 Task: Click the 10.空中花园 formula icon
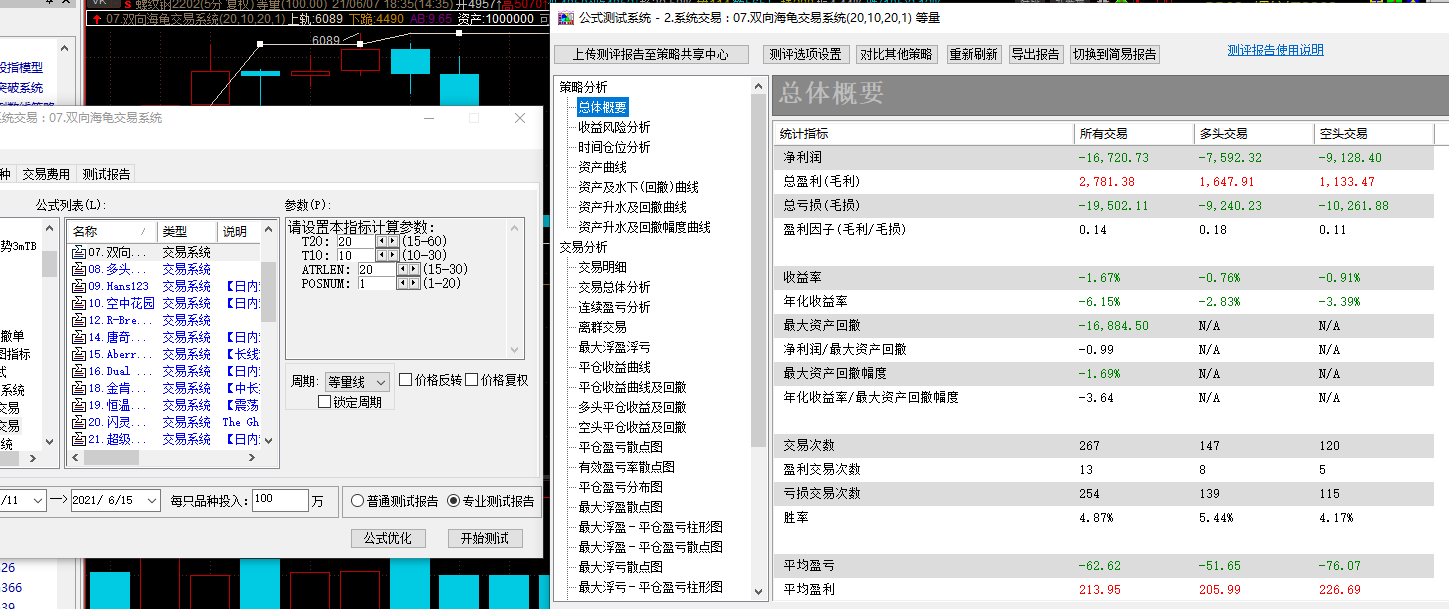[79, 304]
